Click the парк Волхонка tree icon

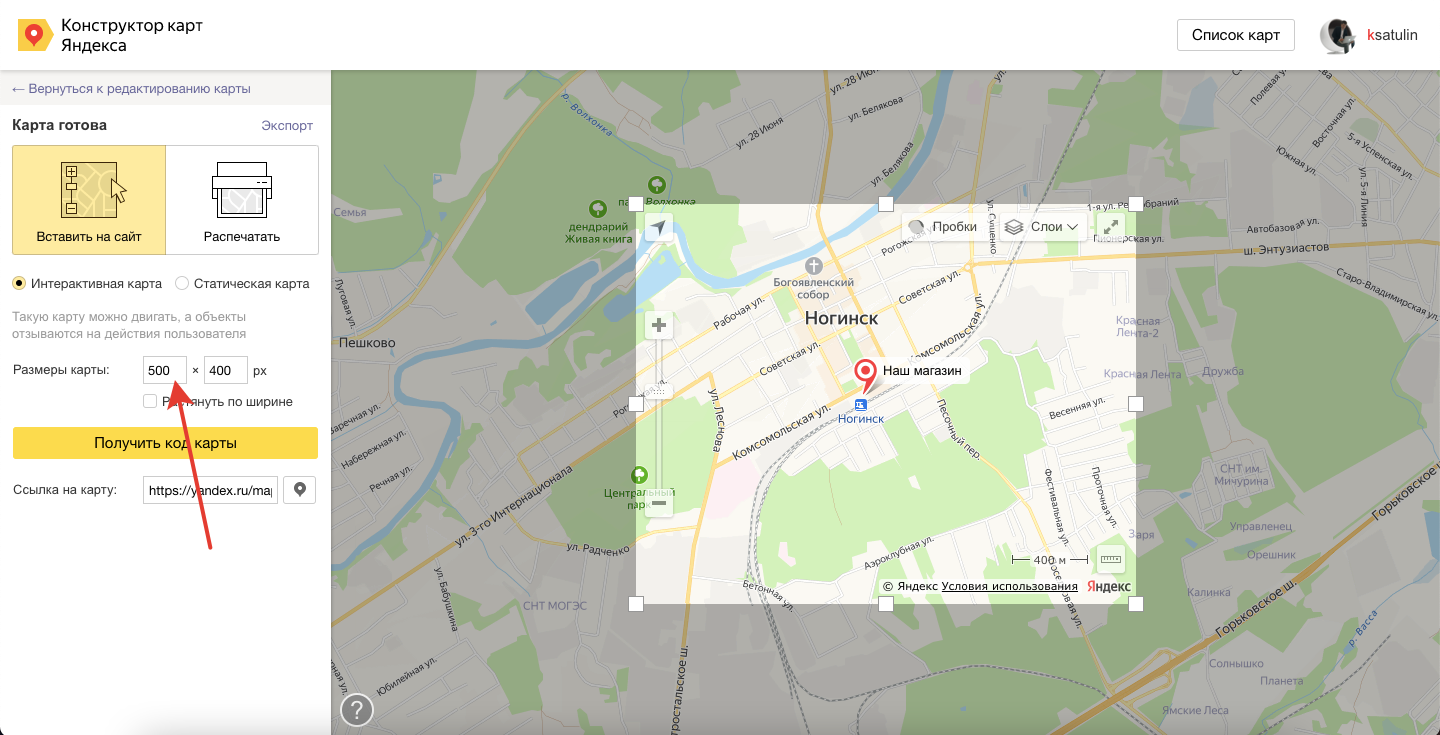pyautogui.click(x=657, y=185)
